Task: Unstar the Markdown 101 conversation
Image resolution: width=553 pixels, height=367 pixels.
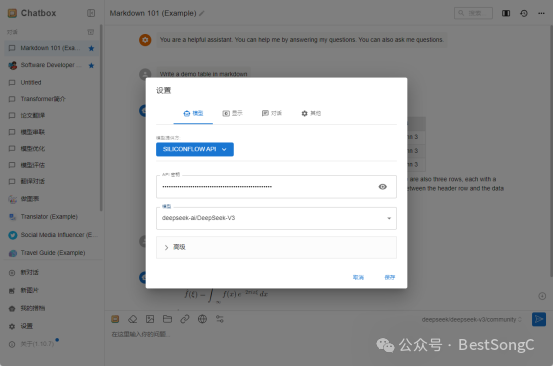Action: point(91,48)
